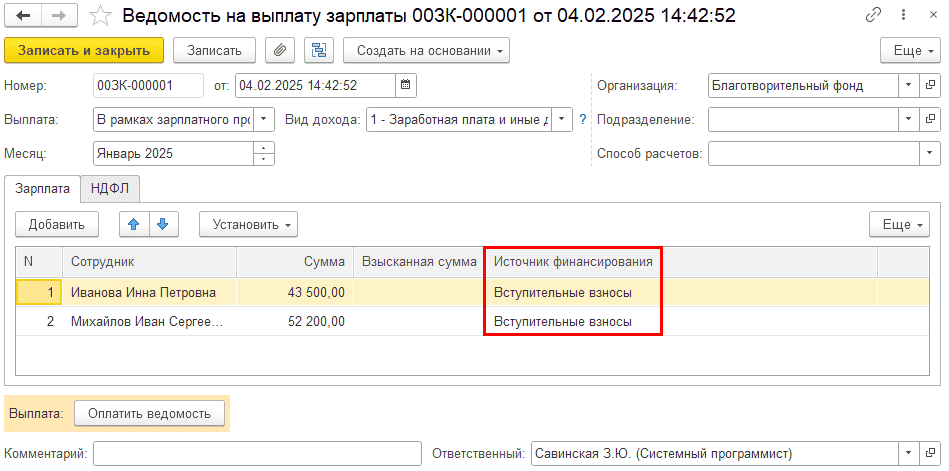Move row up with blue arrow
949x471 pixels.
[134, 225]
